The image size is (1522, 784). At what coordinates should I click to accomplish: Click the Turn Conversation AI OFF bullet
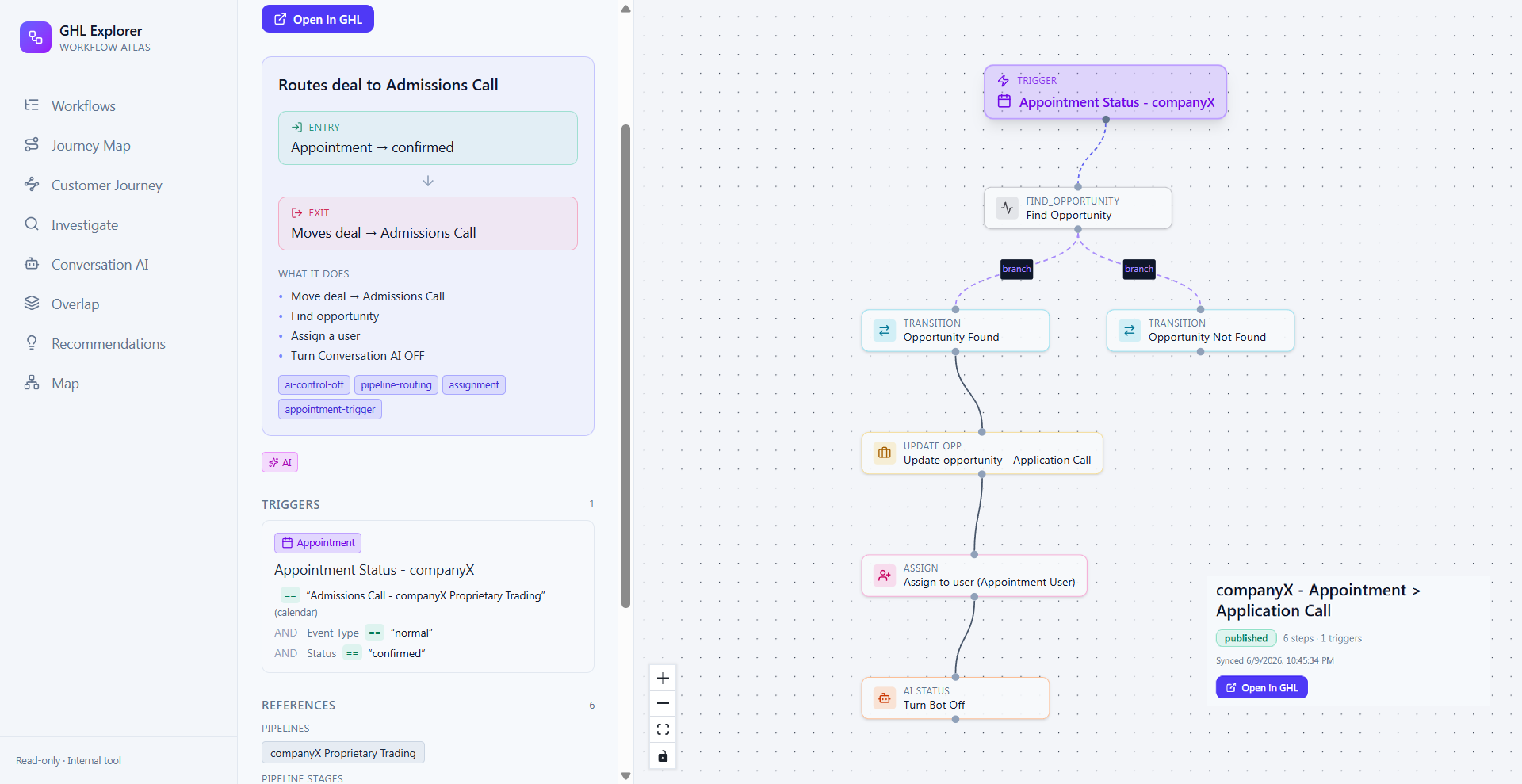[x=358, y=356]
